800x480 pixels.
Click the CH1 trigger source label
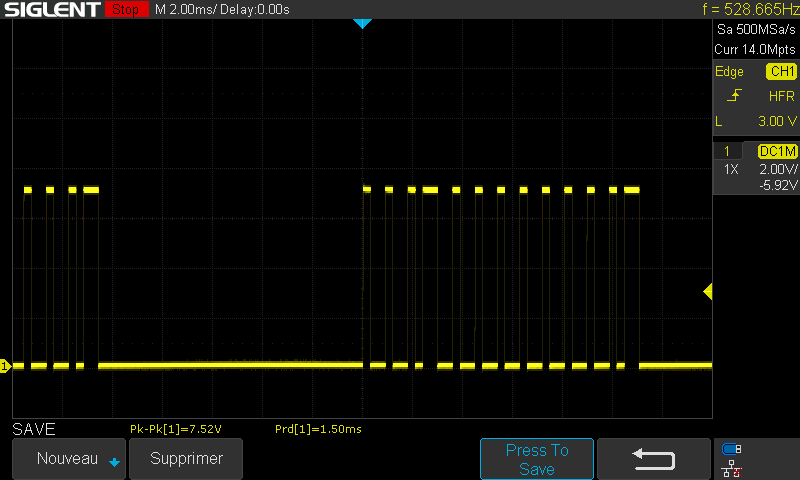pos(782,71)
